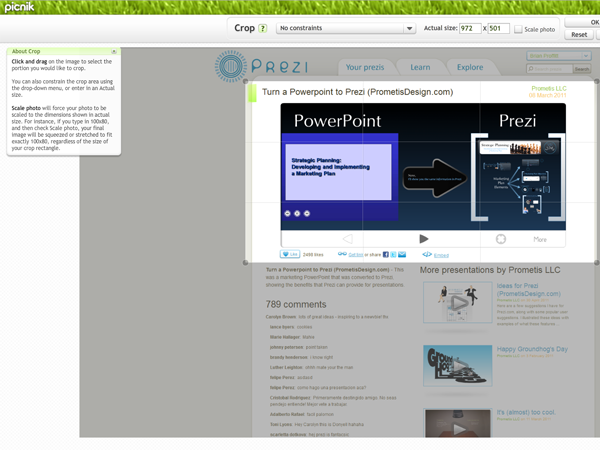
Task: Click the Luther Leighton comment
Action: click(x=311, y=367)
